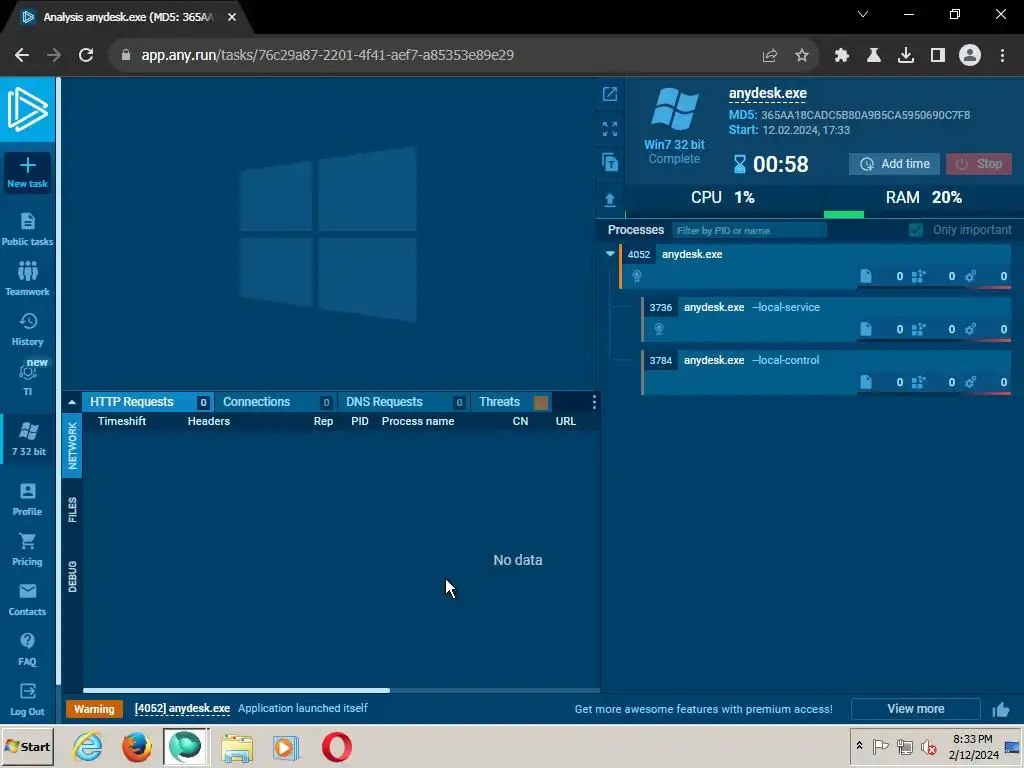Open file explorer folder on taskbar
Screen dimensions: 1024x768
pyautogui.click(x=236, y=747)
